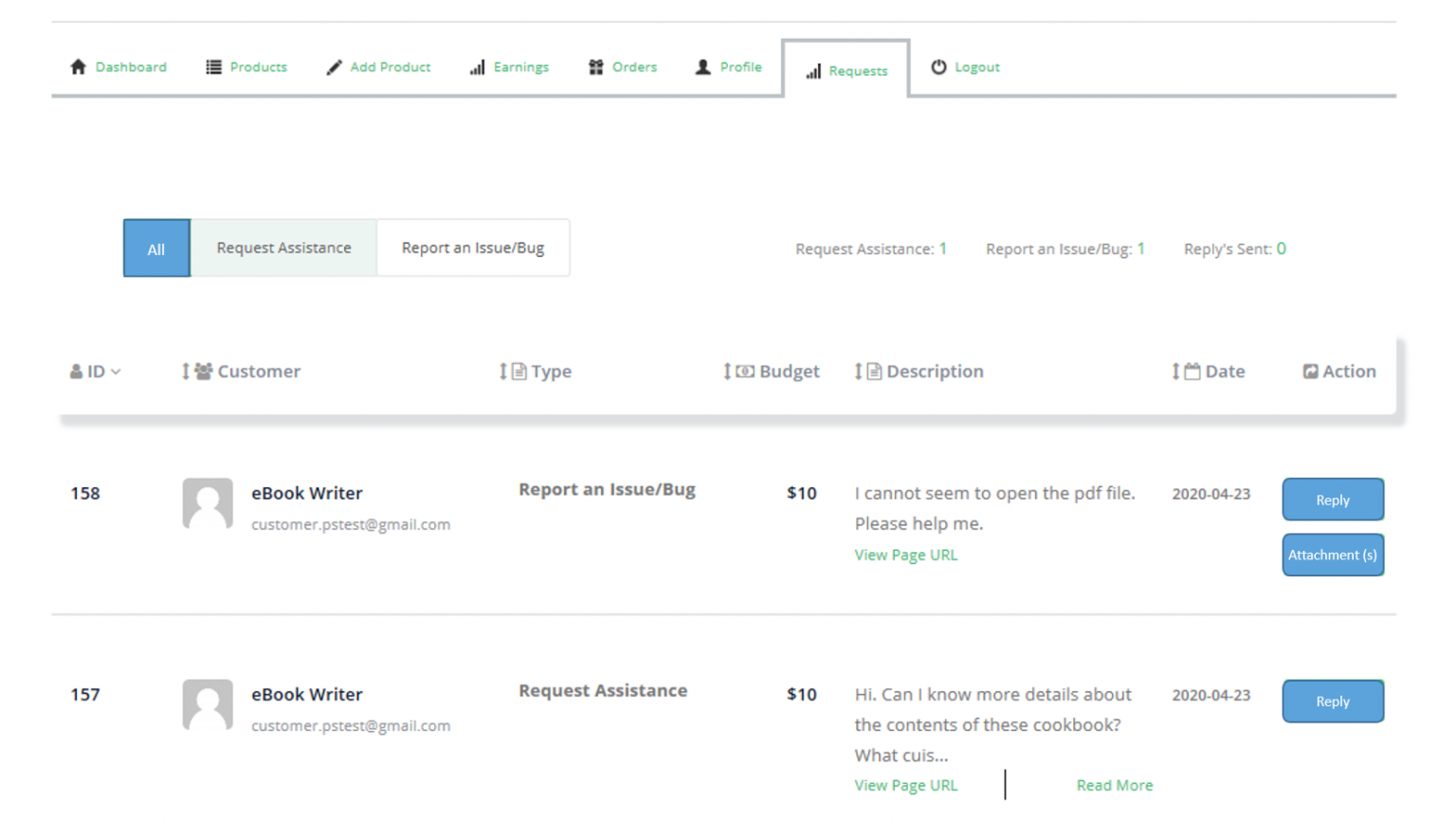
Task: Click the Add Product pencil icon
Action: pos(334,67)
